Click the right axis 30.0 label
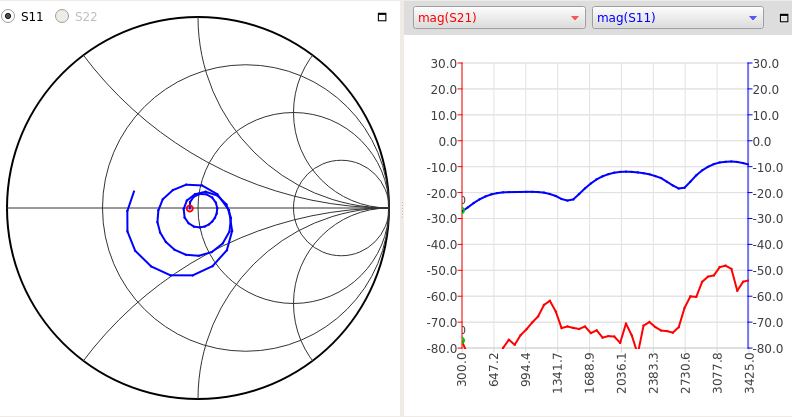The height and width of the screenshot is (417, 792). 766,64
